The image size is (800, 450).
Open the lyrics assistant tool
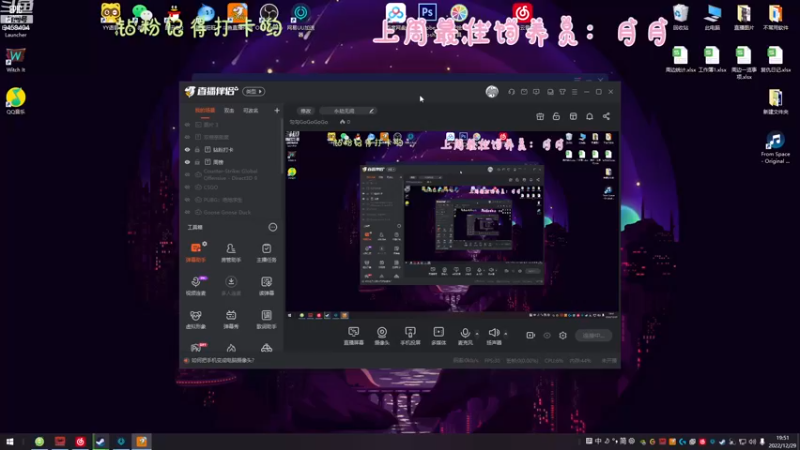[x=266, y=319]
